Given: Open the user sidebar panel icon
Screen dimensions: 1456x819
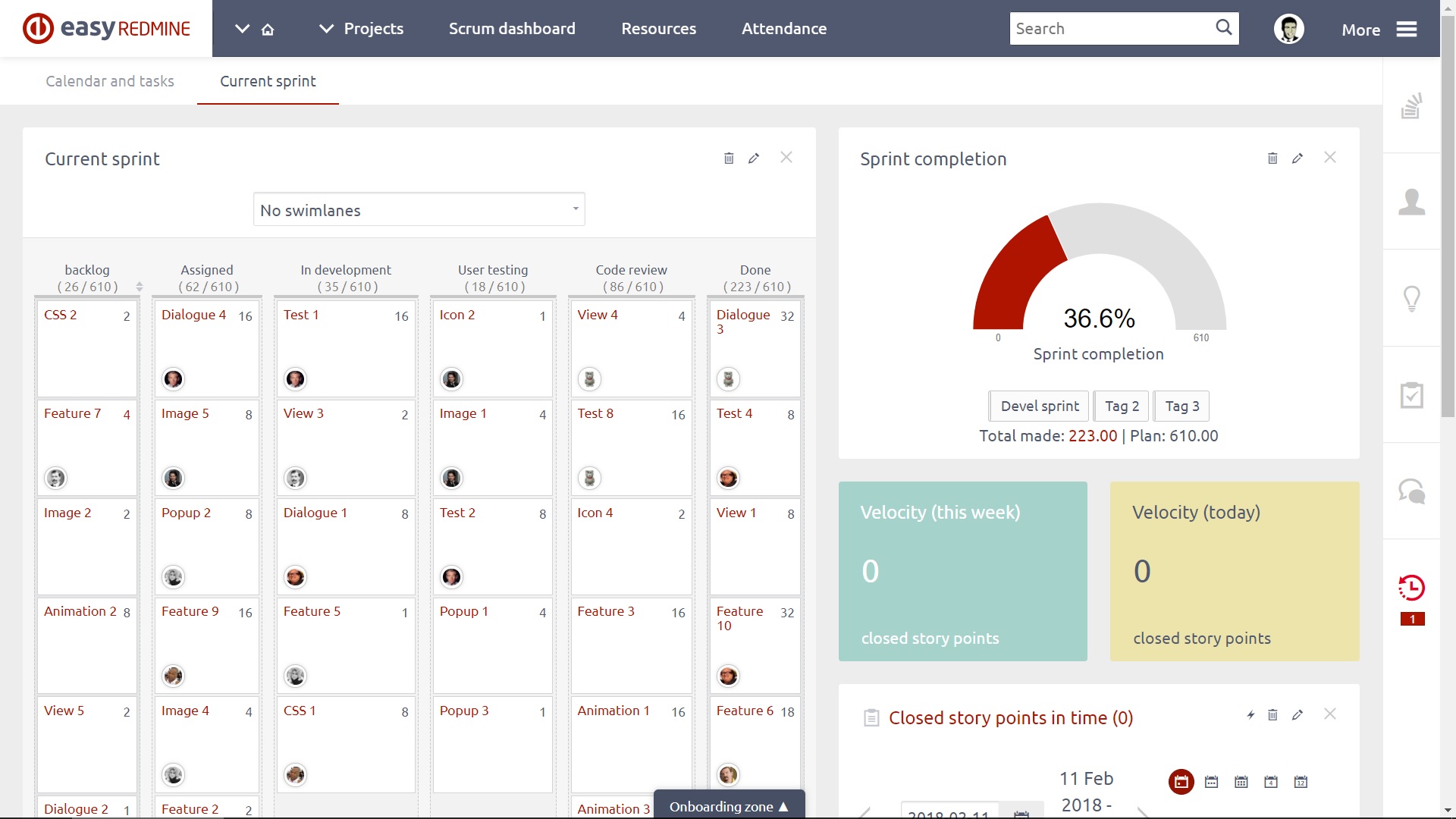Looking at the screenshot, I should click(x=1411, y=202).
